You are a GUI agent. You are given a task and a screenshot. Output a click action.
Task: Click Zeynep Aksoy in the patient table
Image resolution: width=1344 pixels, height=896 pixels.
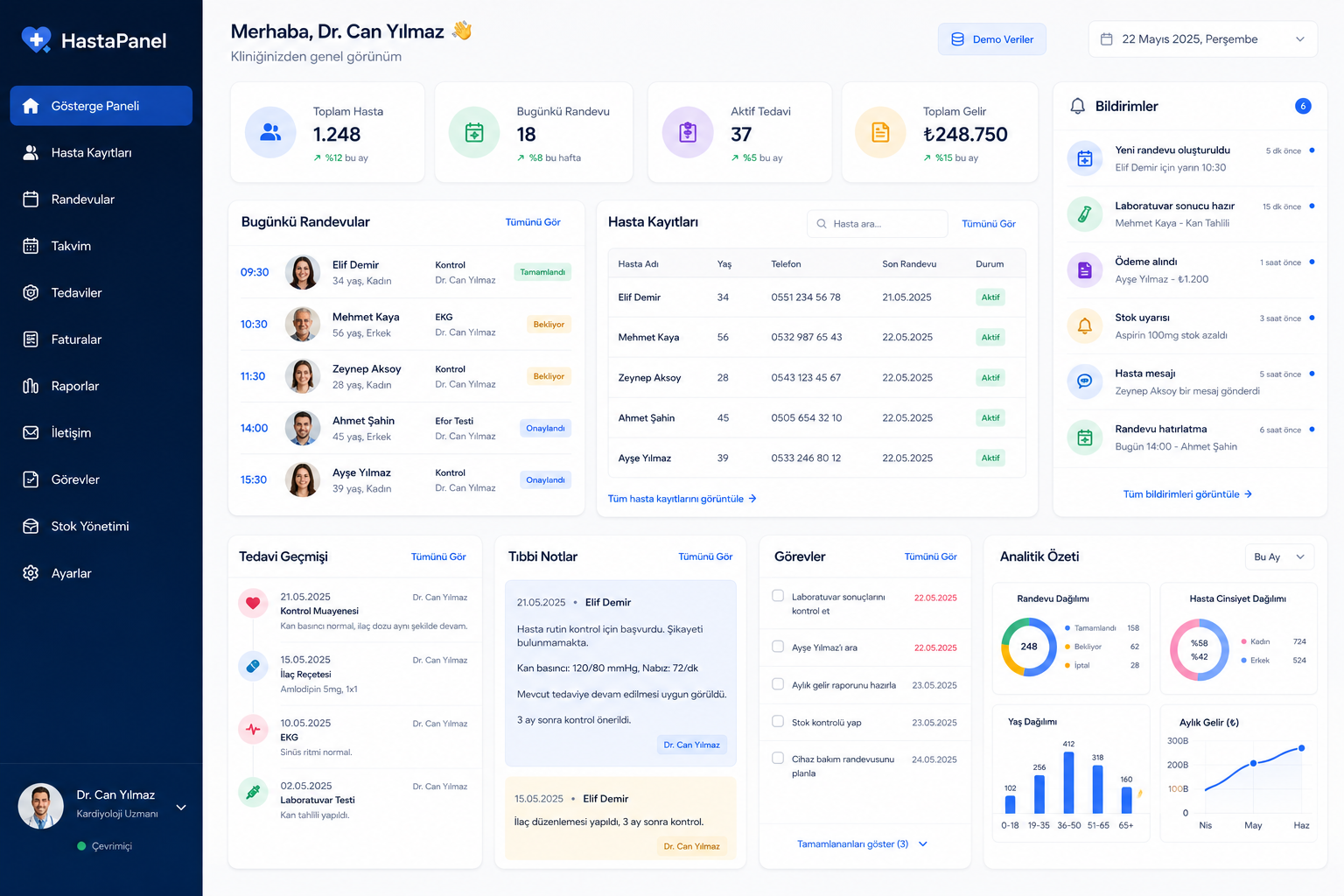649,378
